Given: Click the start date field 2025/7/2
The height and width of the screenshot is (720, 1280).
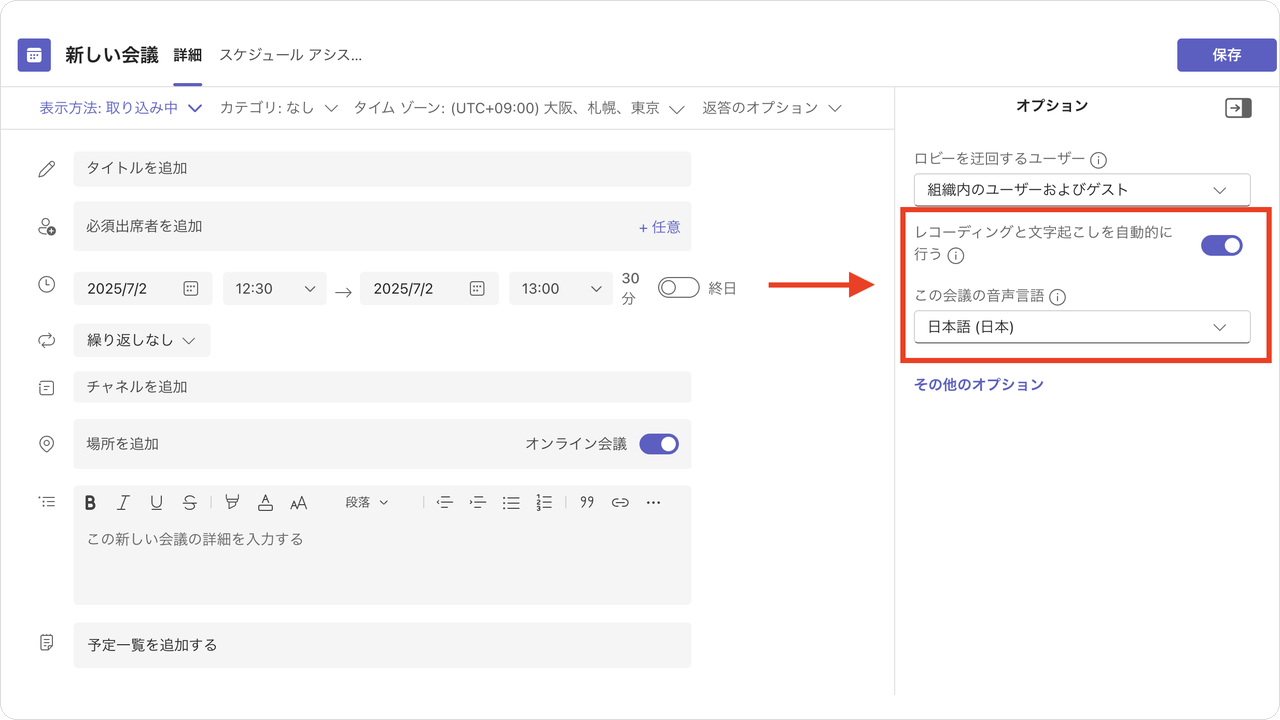Looking at the screenshot, I should 143,288.
